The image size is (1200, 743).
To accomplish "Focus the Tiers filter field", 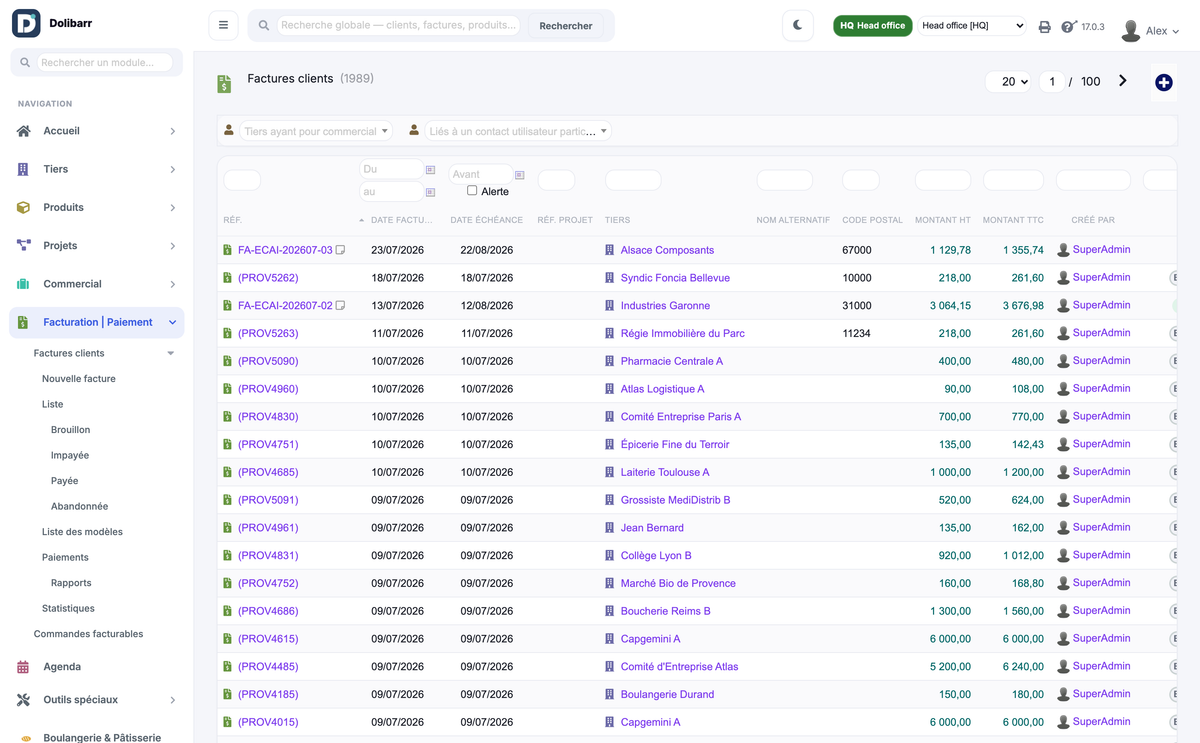I will 633,180.
